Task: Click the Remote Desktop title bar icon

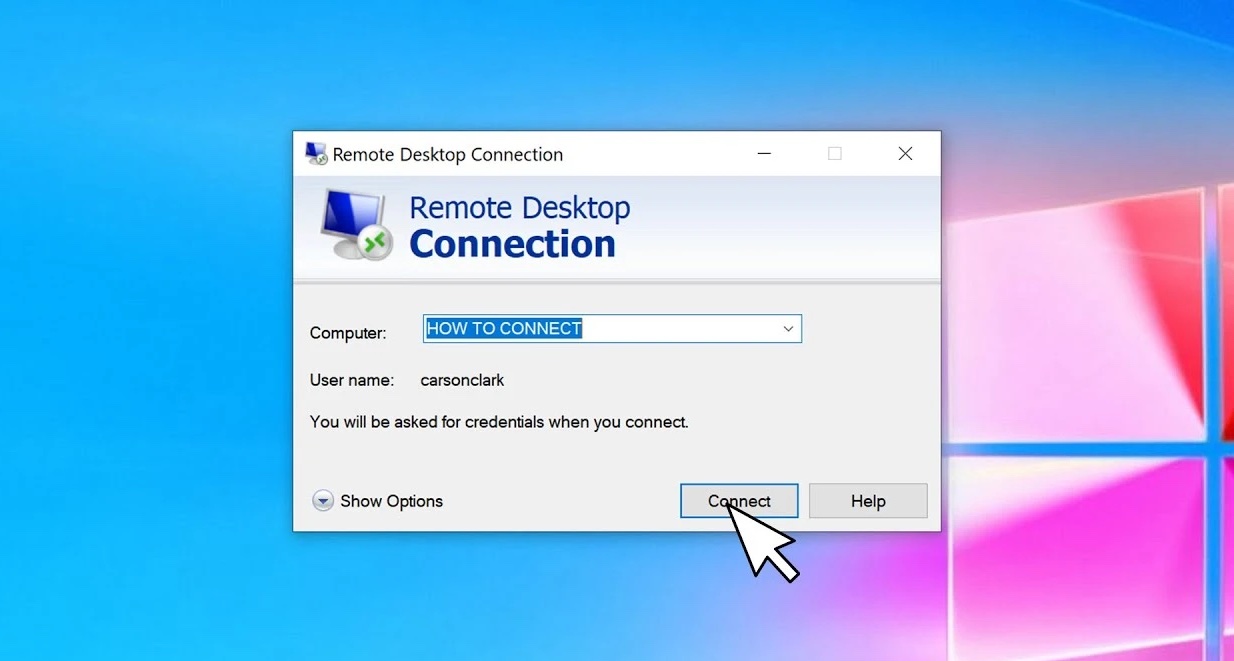Action: tap(316, 154)
